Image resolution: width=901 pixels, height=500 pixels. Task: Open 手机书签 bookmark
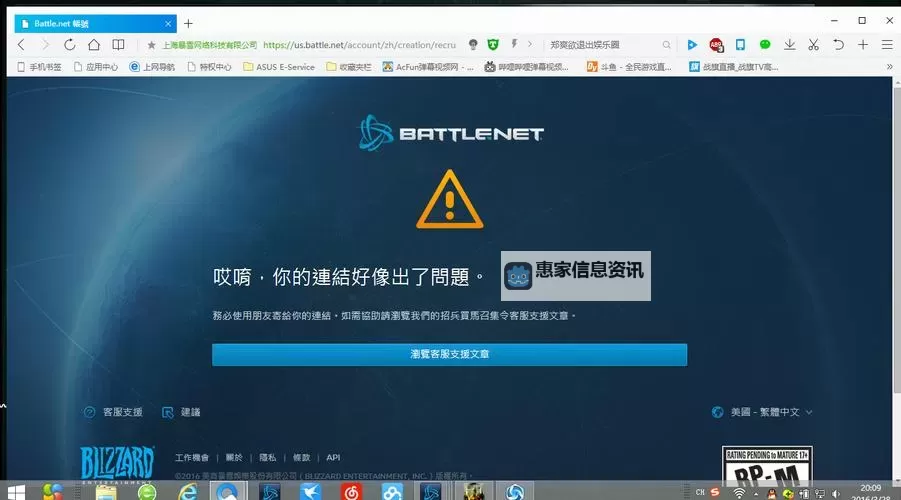pyautogui.click(x=39, y=67)
